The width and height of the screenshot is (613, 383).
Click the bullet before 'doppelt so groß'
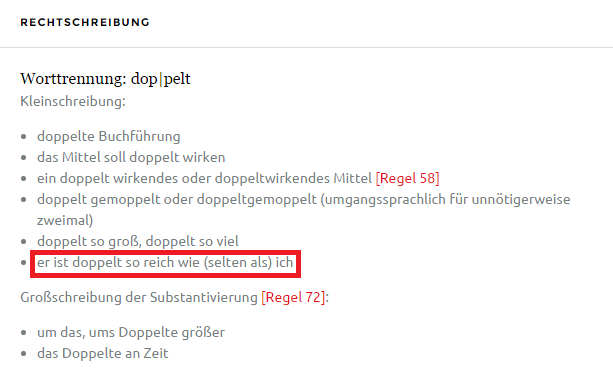pyautogui.click(x=24, y=242)
